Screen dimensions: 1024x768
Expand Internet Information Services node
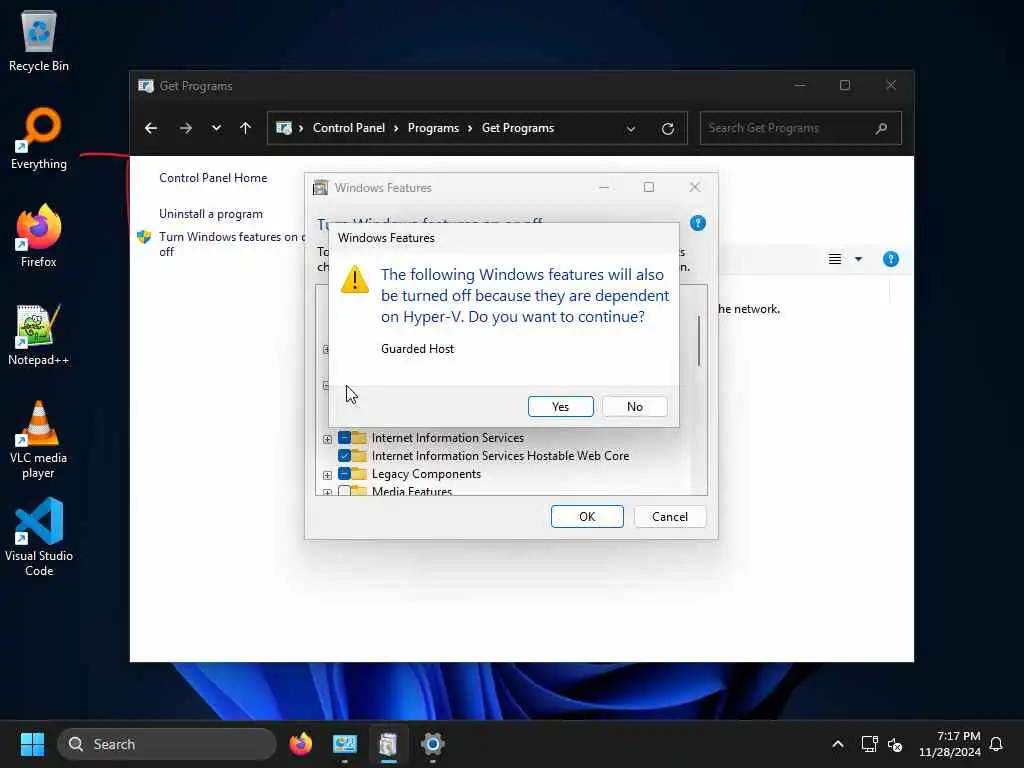click(x=327, y=439)
